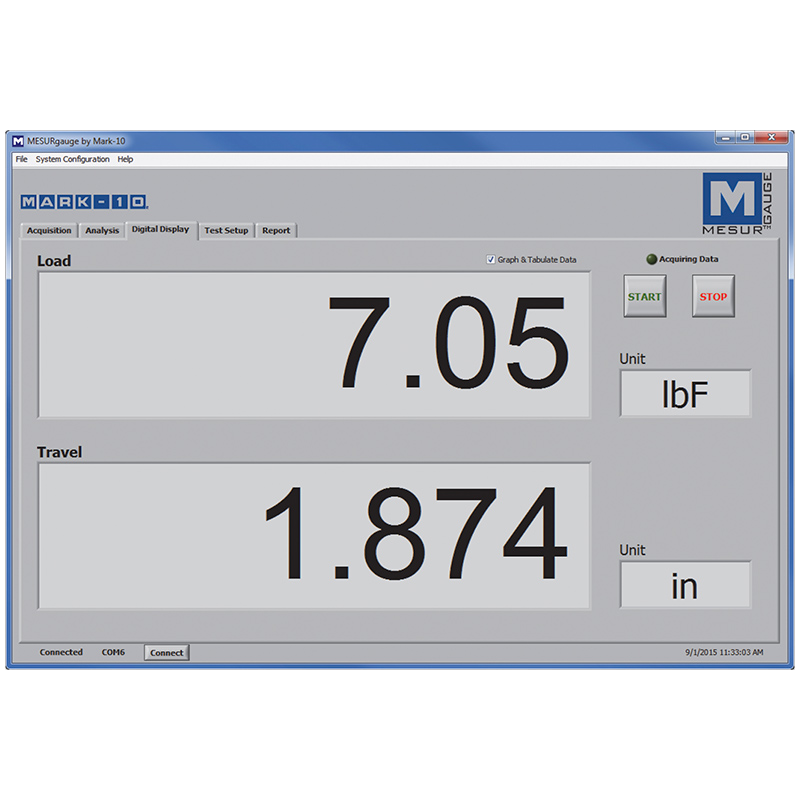Viewport: 800px width, 800px height.
Task: Minimize the MESURgauge window
Action: (x=726, y=138)
